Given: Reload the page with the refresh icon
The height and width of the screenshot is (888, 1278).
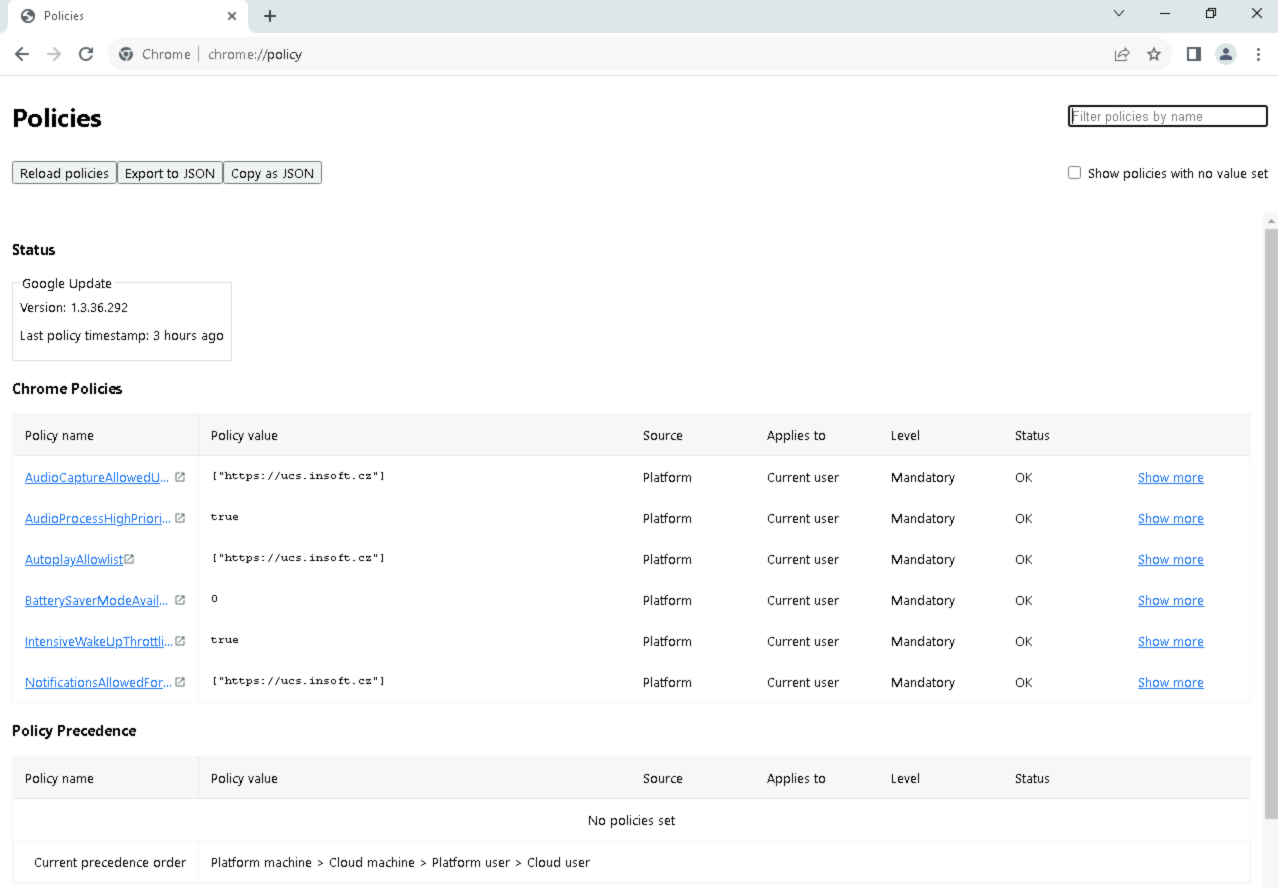Looking at the screenshot, I should tap(86, 54).
